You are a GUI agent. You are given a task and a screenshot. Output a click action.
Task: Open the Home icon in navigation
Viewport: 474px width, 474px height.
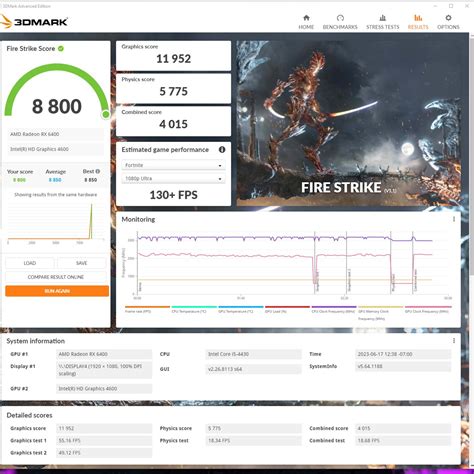click(306, 18)
